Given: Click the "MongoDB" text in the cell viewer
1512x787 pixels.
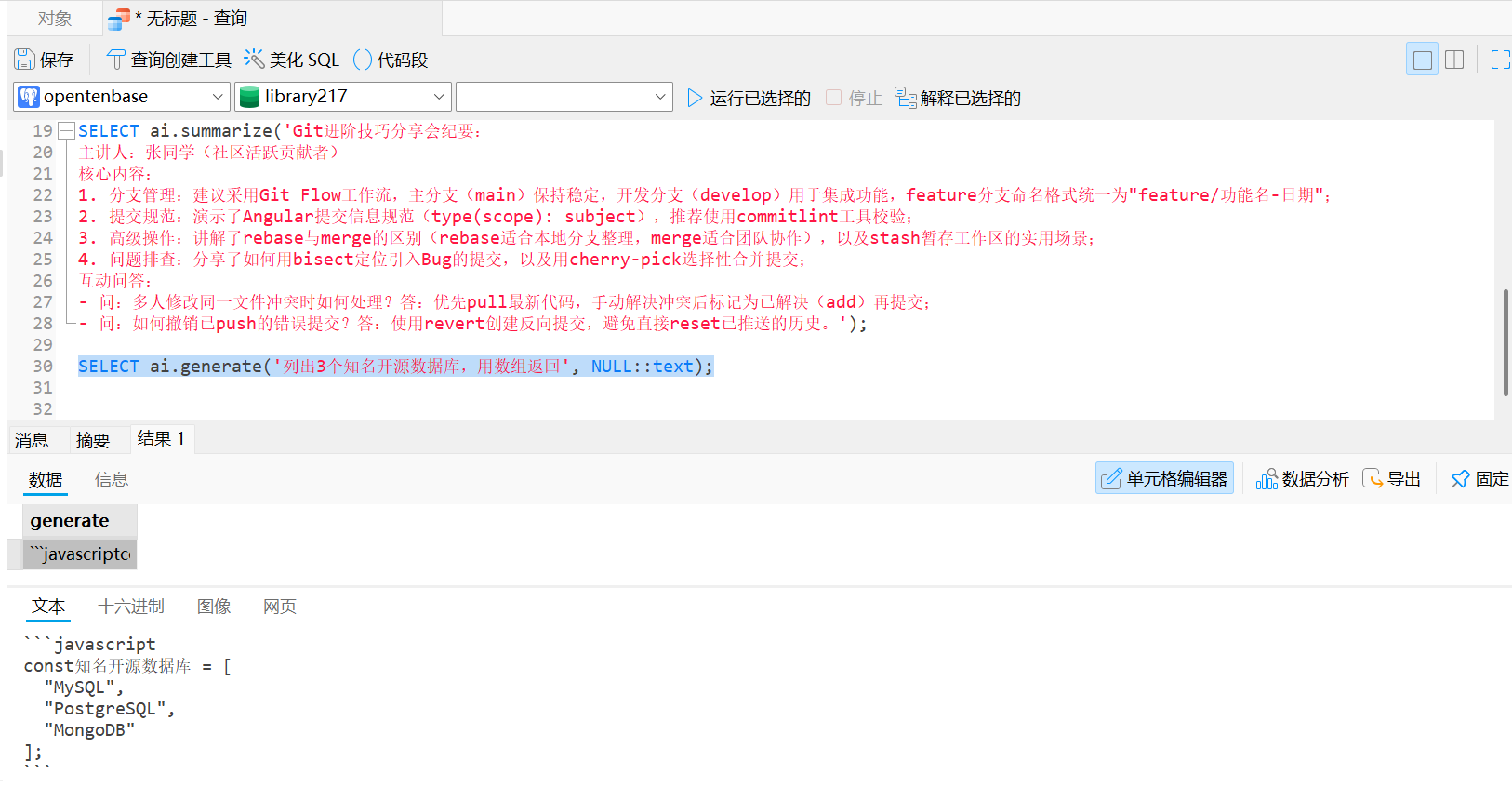Looking at the screenshot, I should click(89, 730).
